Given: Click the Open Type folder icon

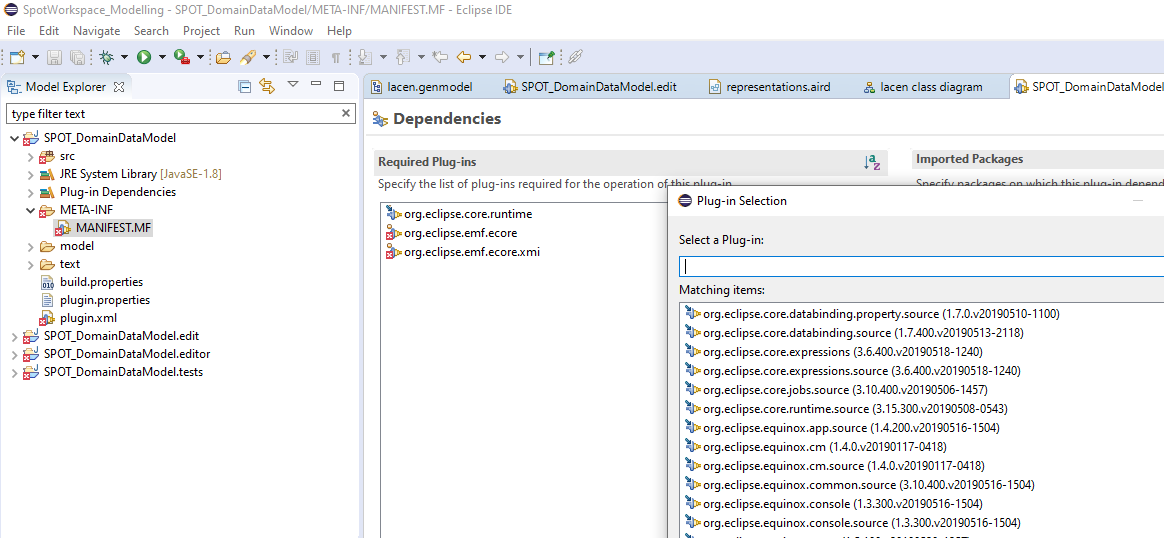Looking at the screenshot, I should point(223,57).
